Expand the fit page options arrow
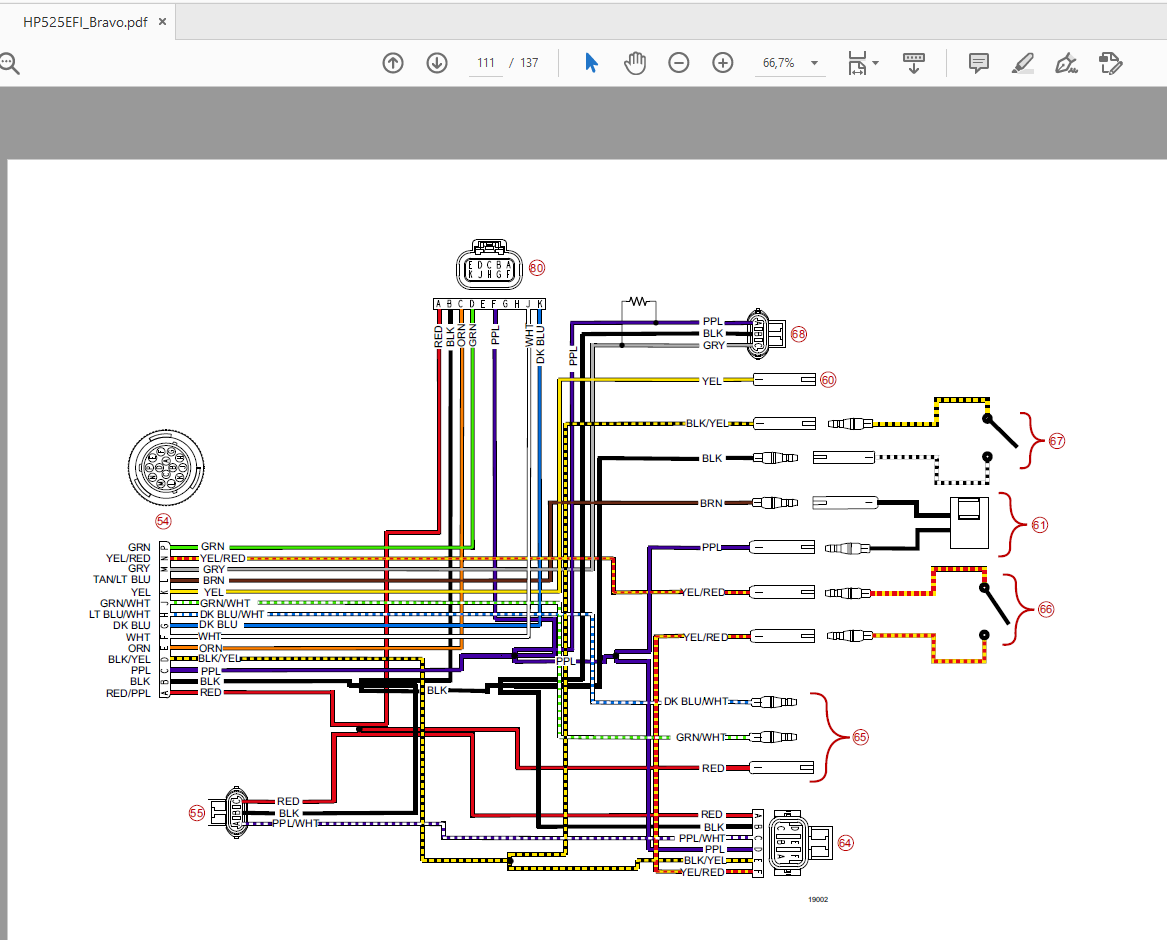The image size is (1167, 940). [875, 63]
